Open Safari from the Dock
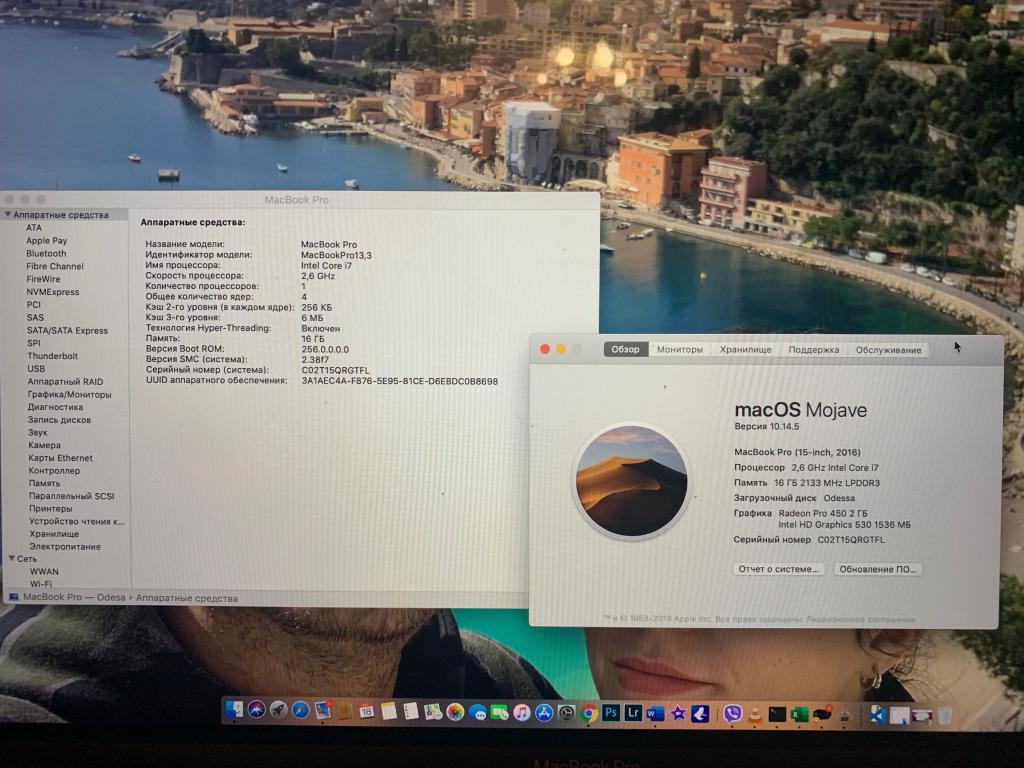The width and height of the screenshot is (1024, 768). point(300,710)
